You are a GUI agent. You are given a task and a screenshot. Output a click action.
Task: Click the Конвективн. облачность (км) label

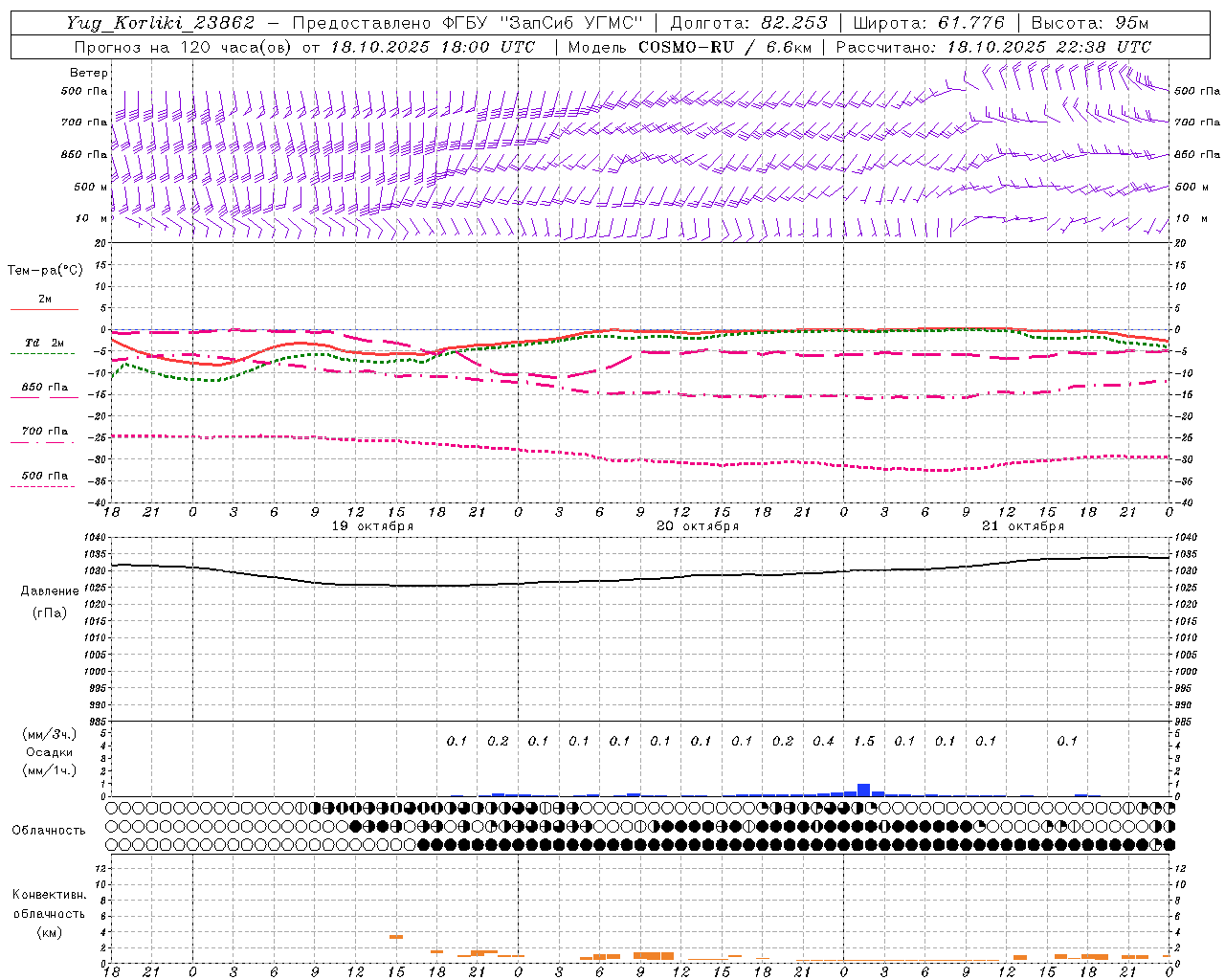[49, 913]
